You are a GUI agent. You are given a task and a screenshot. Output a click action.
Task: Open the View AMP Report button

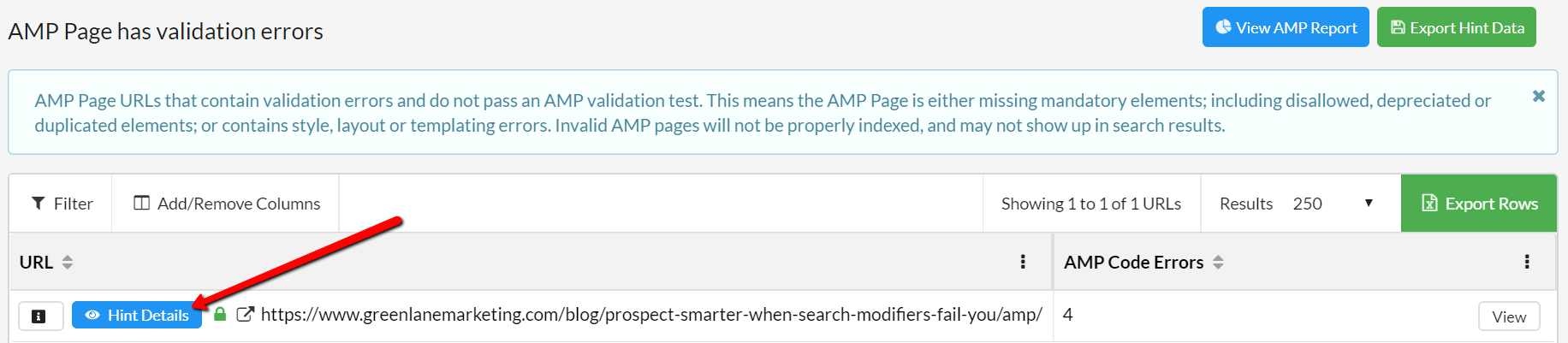pyautogui.click(x=1286, y=27)
